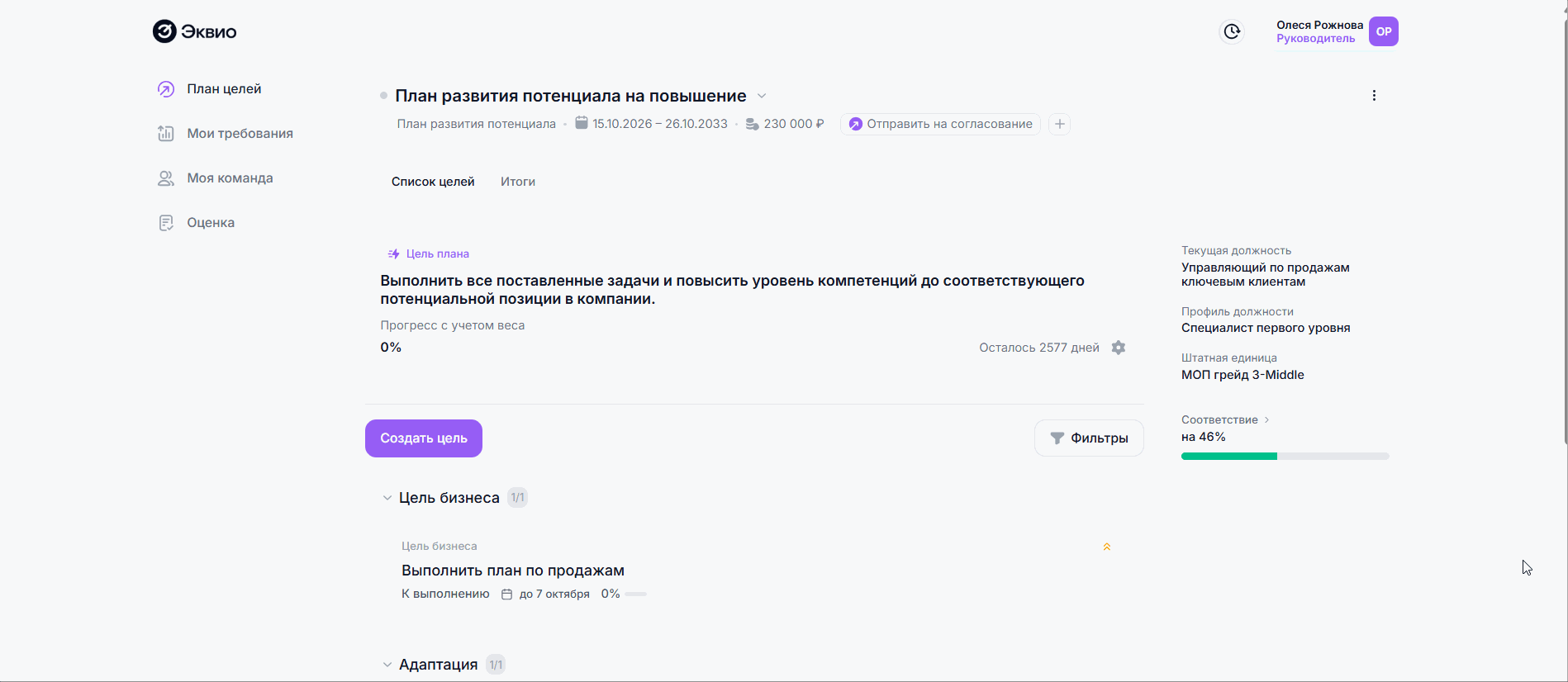Click the 230 000 ₽ budget value
This screenshot has height=682, width=1568.
click(x=794, y=124)
